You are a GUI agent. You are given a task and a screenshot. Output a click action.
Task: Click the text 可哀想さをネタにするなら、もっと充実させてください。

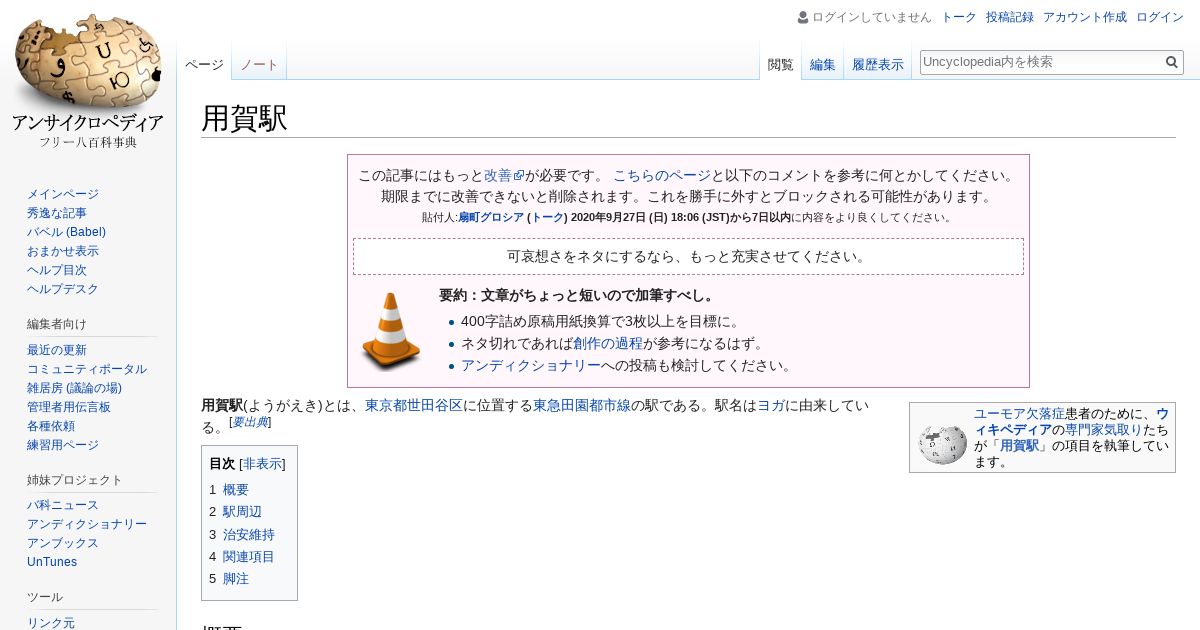click(688, 256)
